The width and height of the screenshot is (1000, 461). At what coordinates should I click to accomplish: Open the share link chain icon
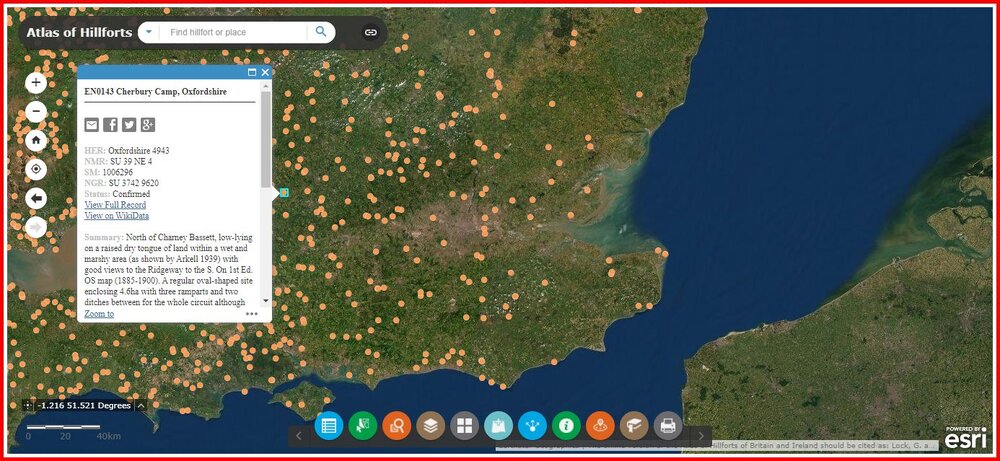click(371, 32)
